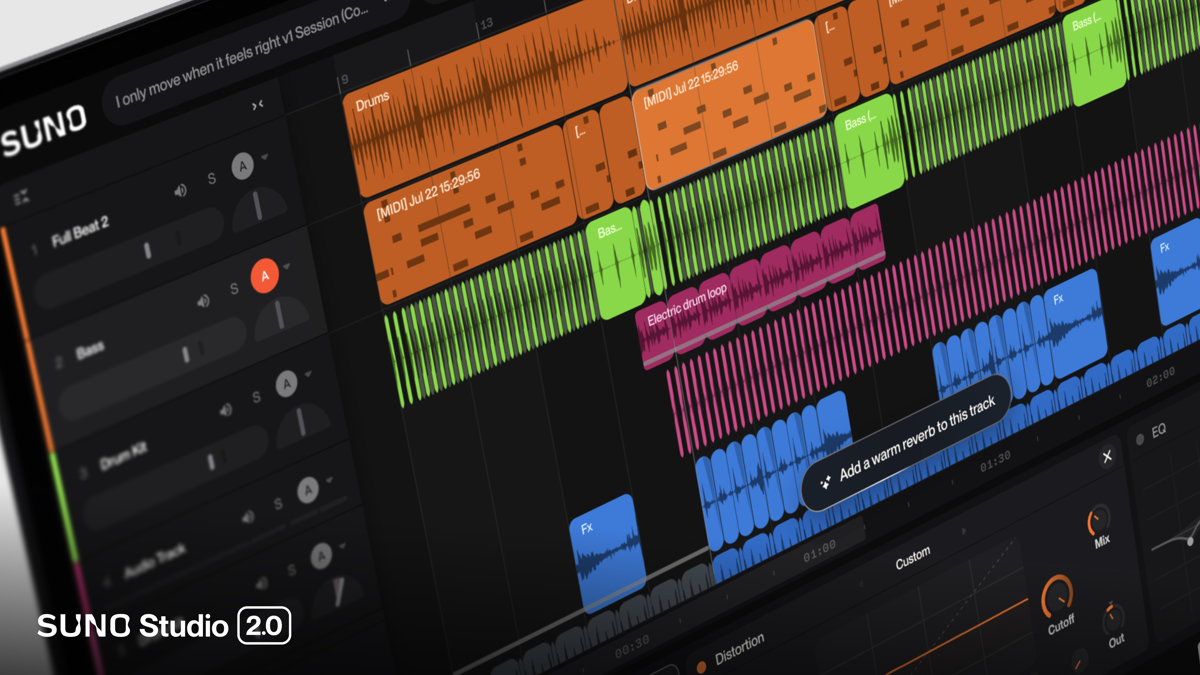Screen dimensions: 1200x675
Task: Click bar 9 on the ruler
Action: tap(343, 80)
